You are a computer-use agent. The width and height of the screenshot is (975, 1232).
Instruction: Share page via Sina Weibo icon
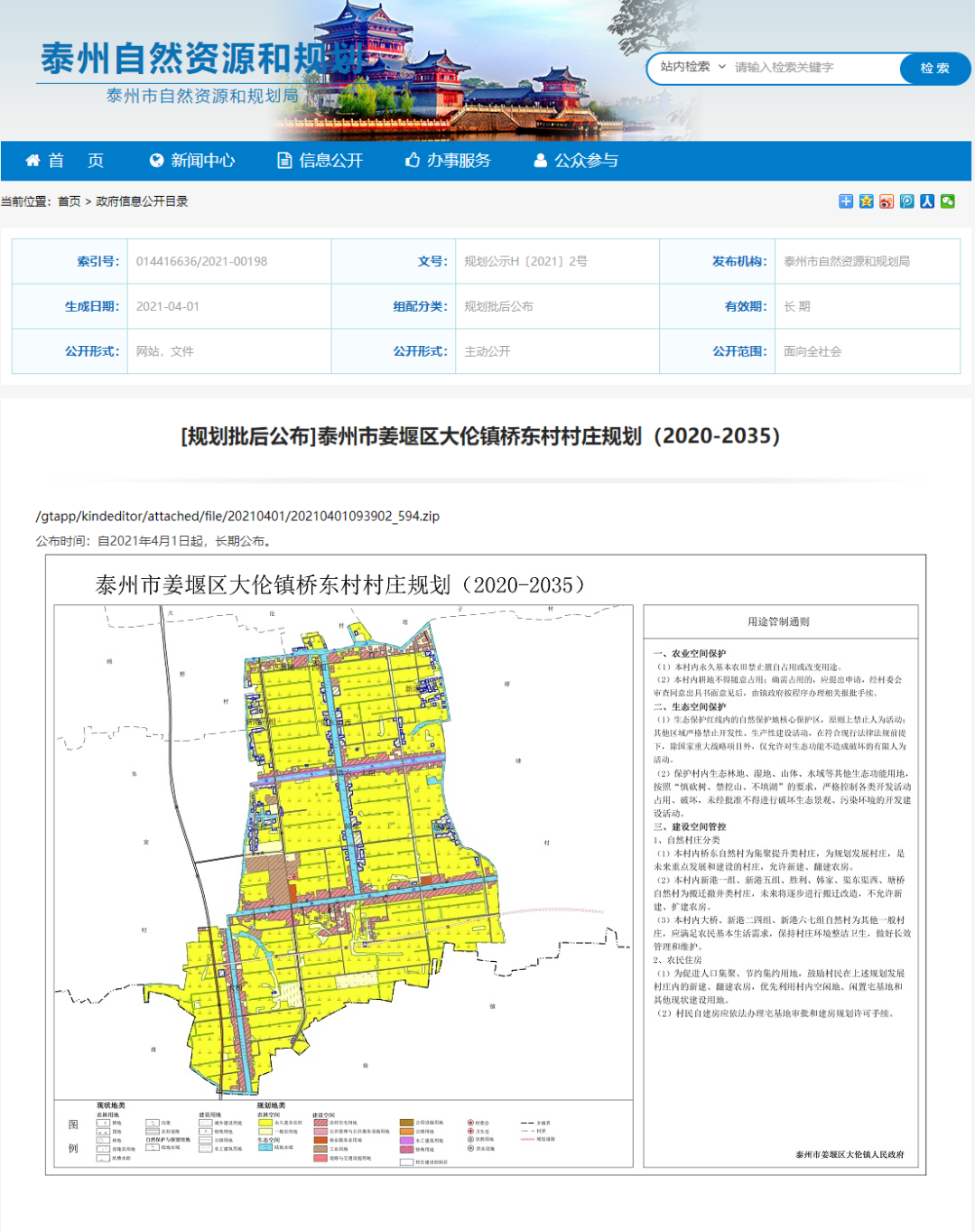(x=887, y=201)
